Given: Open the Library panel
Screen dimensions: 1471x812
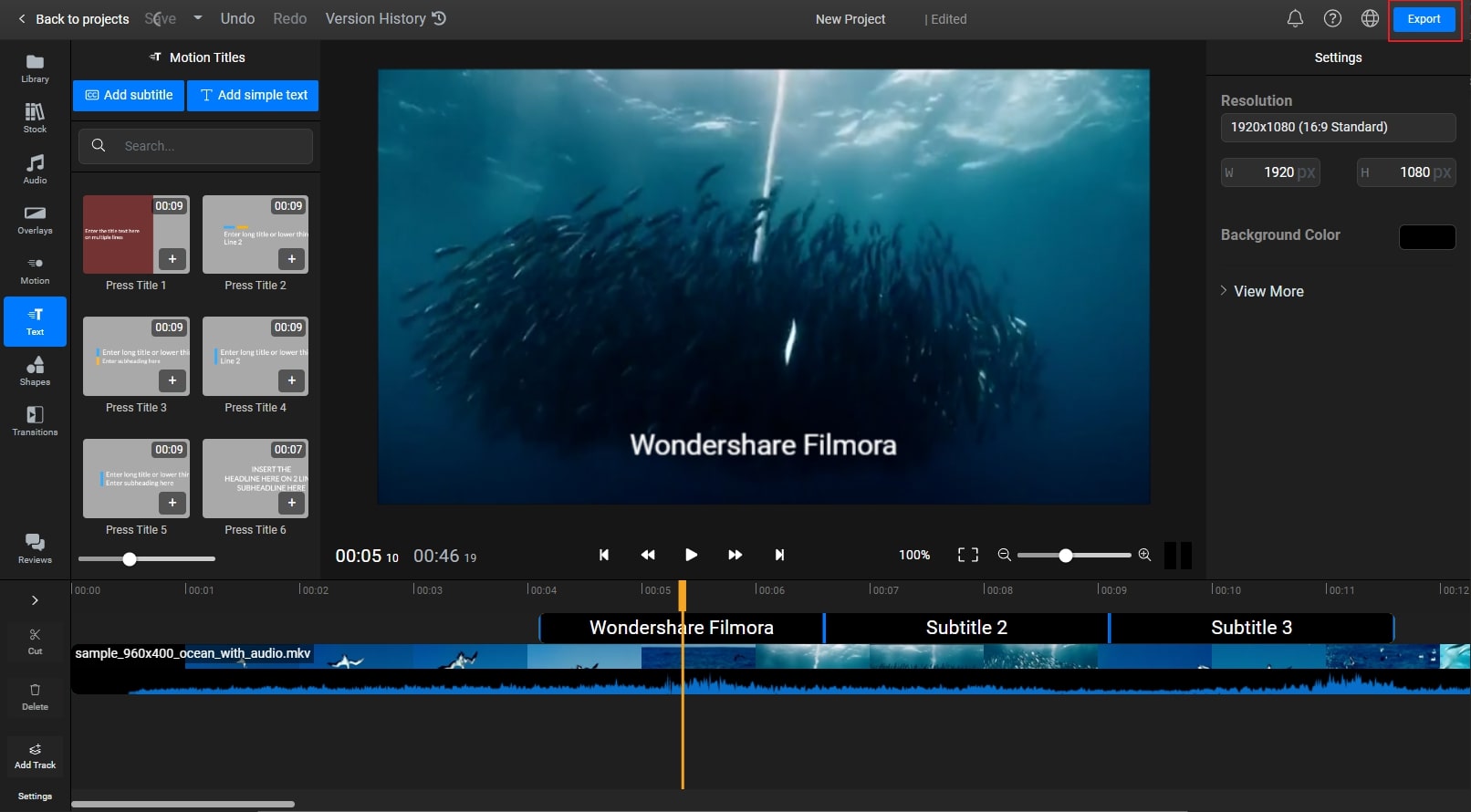Looking at the screenshot, I should click(35, 68).
